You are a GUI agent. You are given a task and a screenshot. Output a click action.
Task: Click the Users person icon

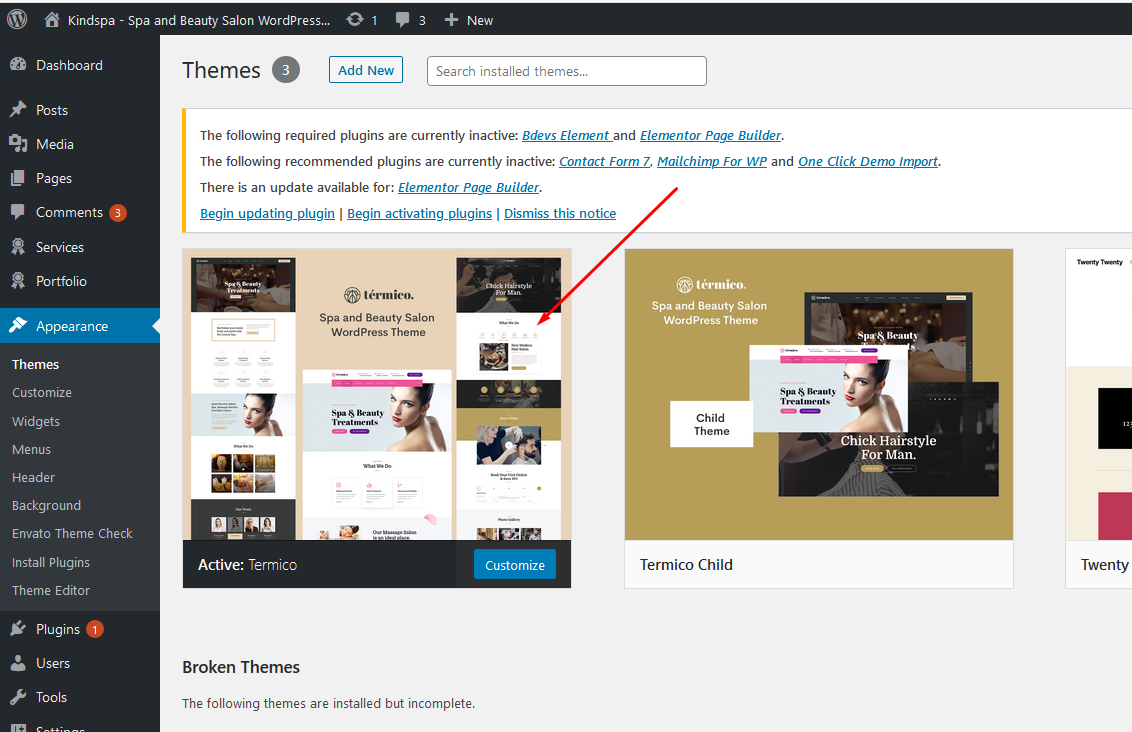18,663
